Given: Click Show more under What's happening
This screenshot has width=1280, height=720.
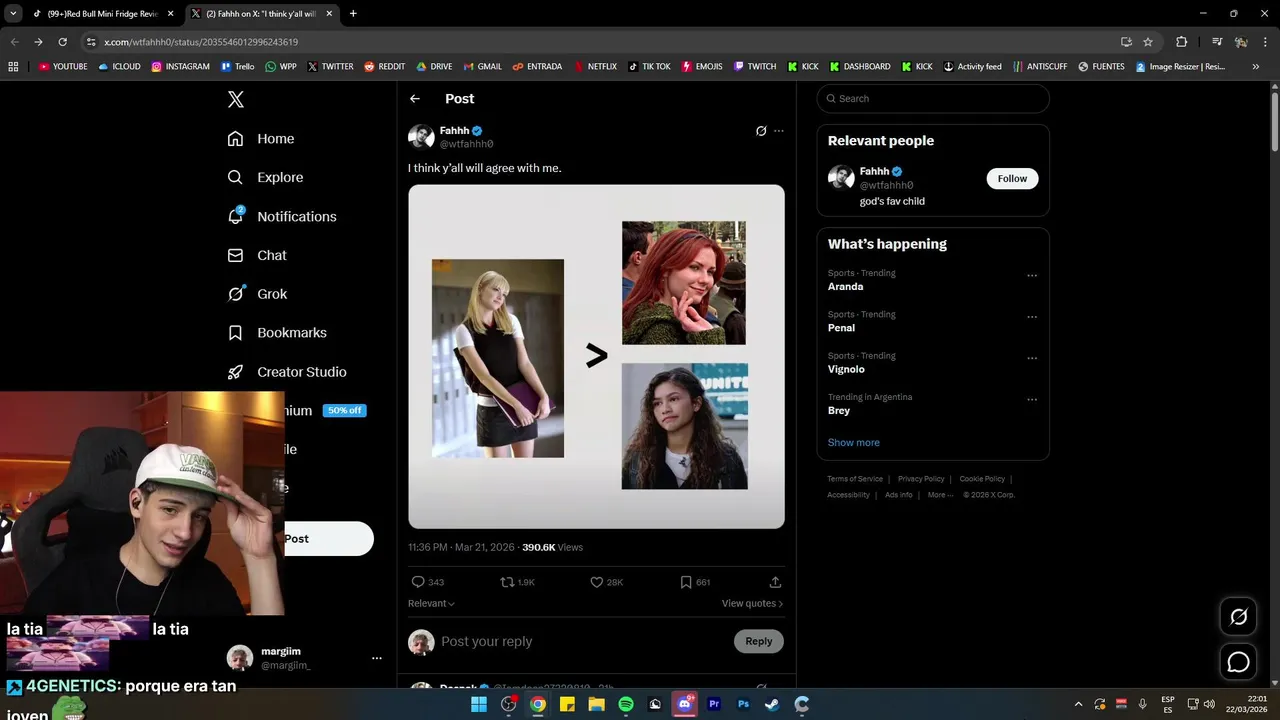Looking at the screenshot, I should pyautogui.click(x=854, y=443).
